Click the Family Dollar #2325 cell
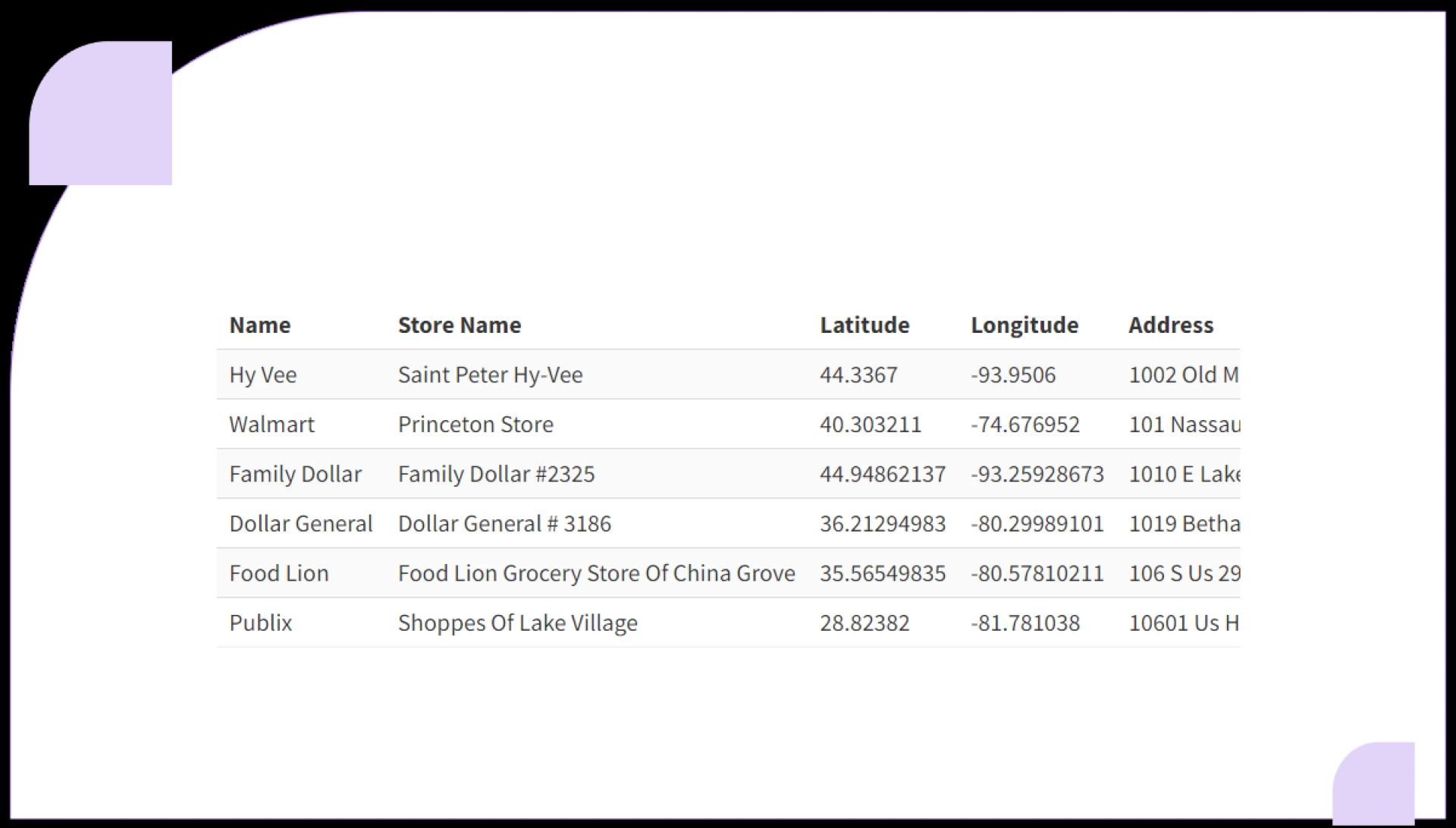1456x828 pixels. (x=496, y=474)
